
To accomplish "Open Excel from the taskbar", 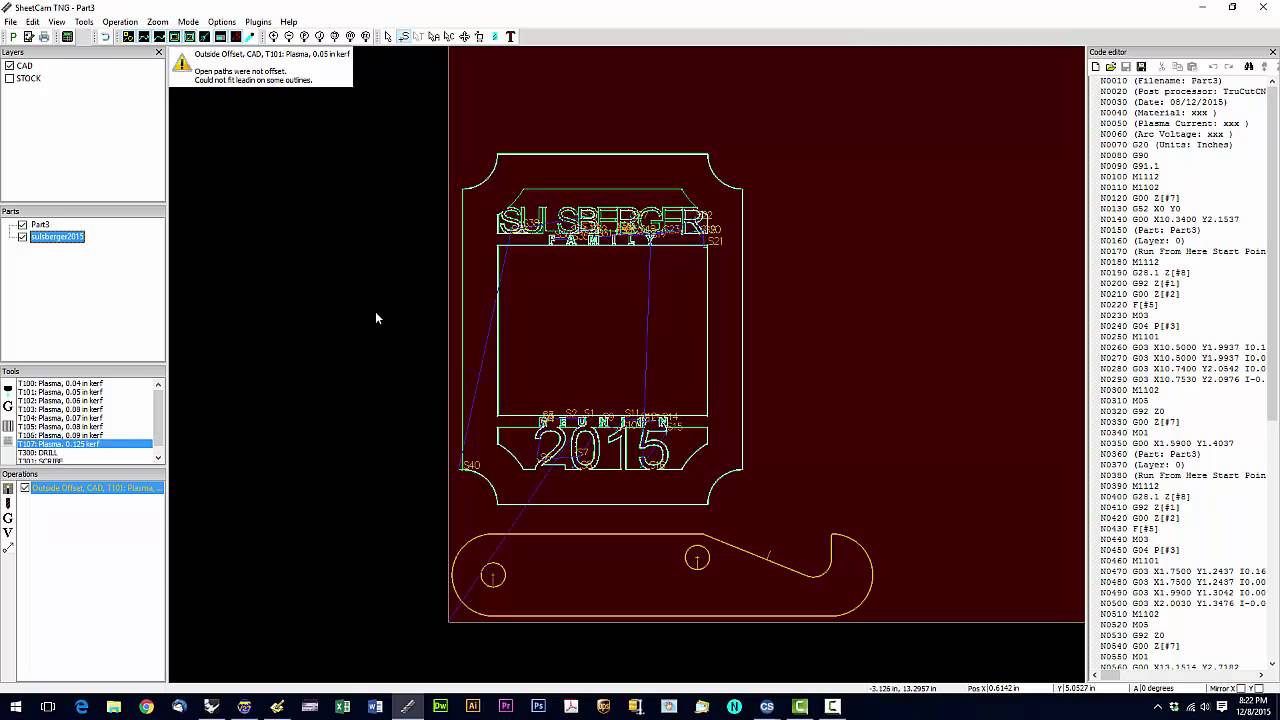I will pos(342,706).
